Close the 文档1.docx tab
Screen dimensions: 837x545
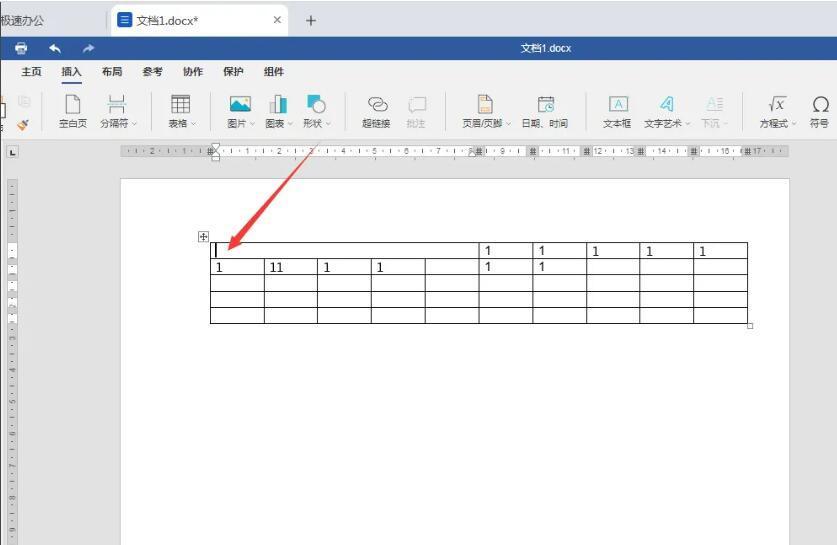click(x=277, y=20)
